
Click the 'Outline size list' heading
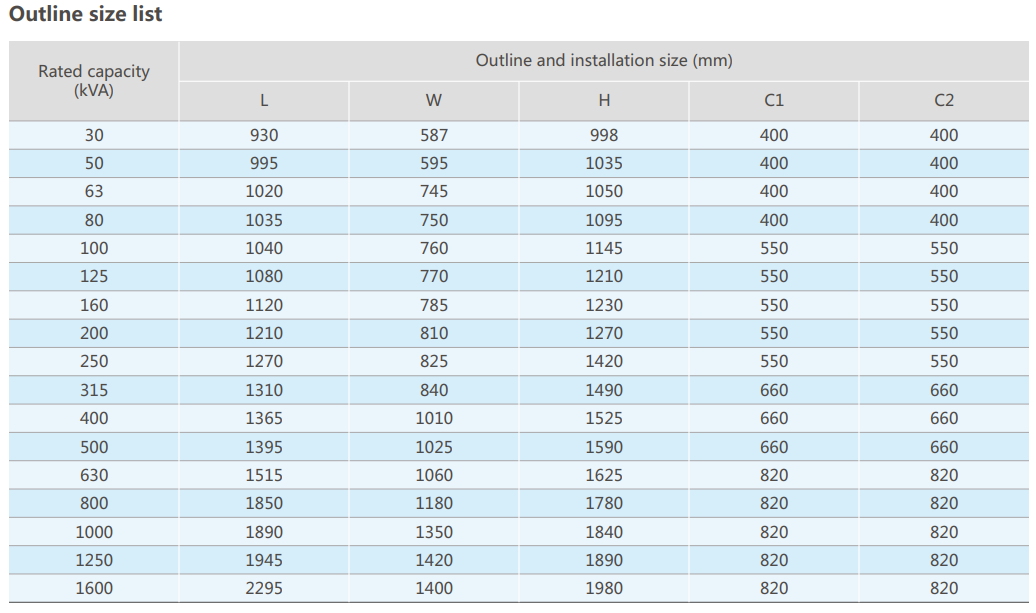(85, 14)
